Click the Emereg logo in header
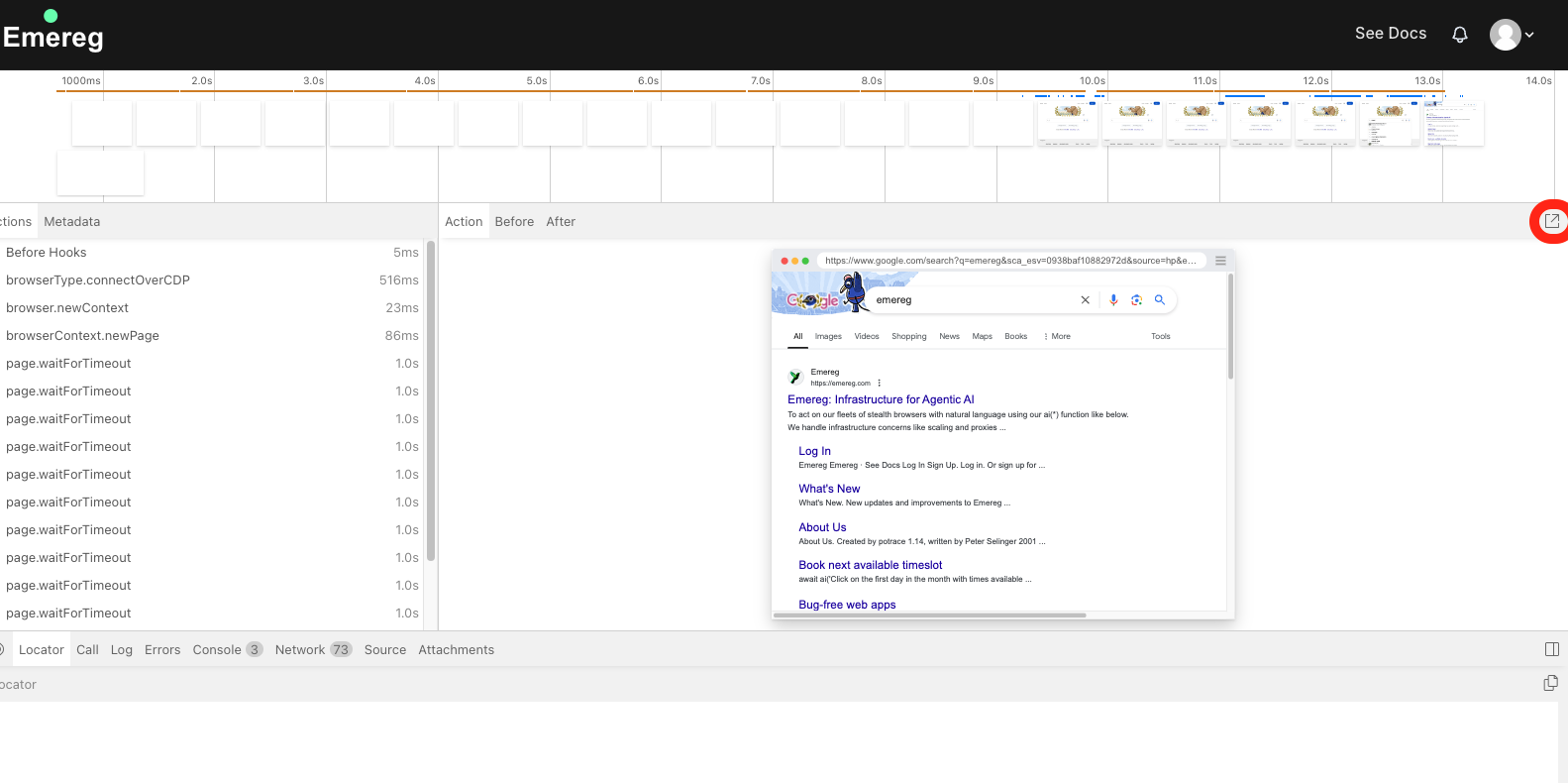Image resolution: width=1568 pixels, height=783 pixels. (x=52, y=31)
